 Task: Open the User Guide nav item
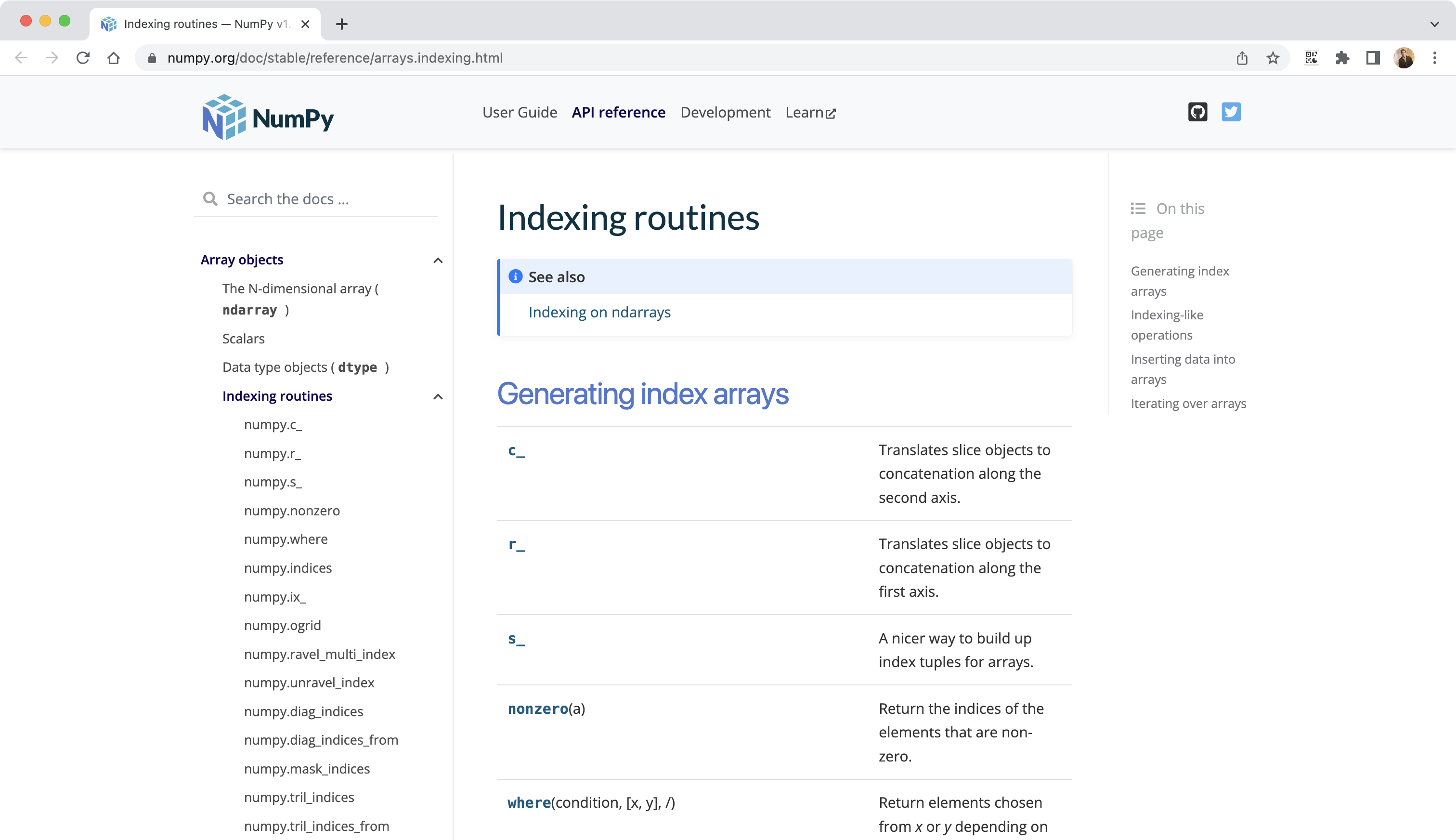(x=520, y=113)
